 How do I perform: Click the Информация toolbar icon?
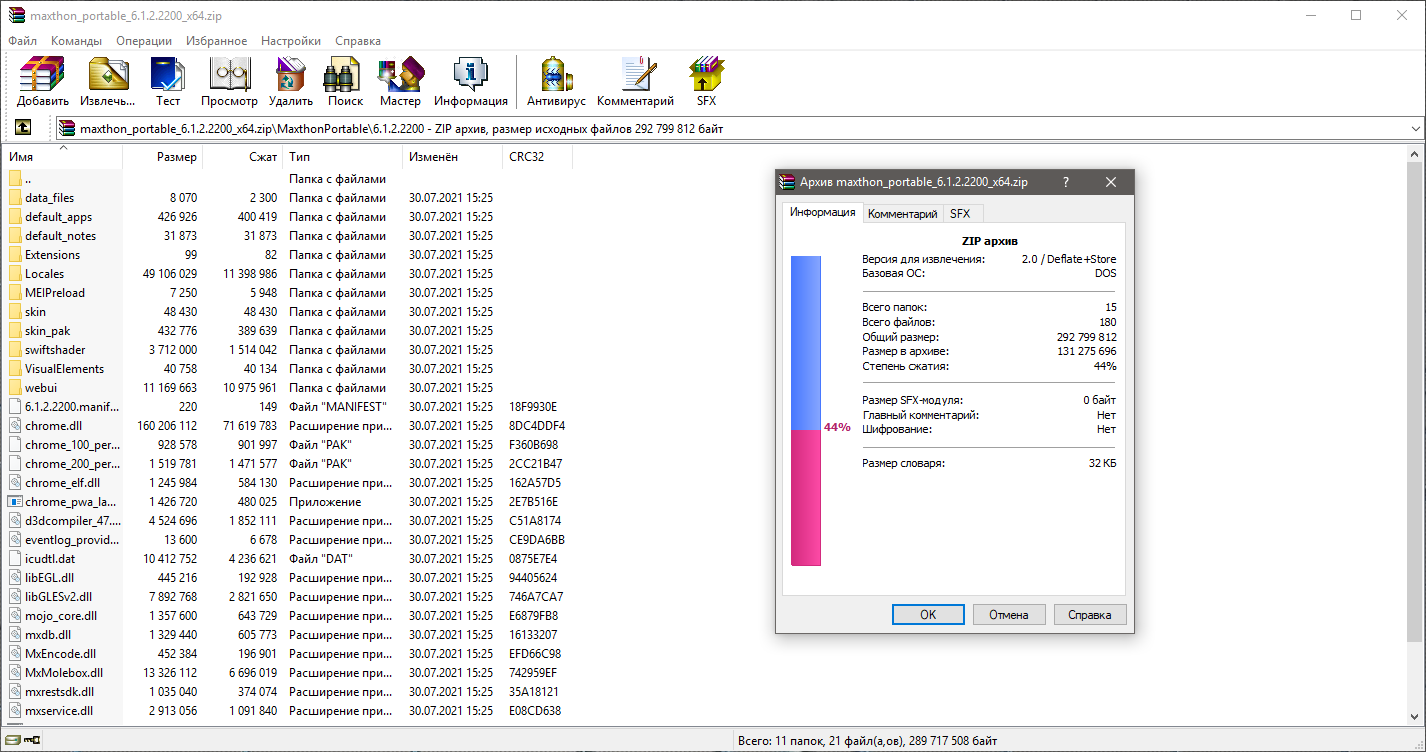471,82
